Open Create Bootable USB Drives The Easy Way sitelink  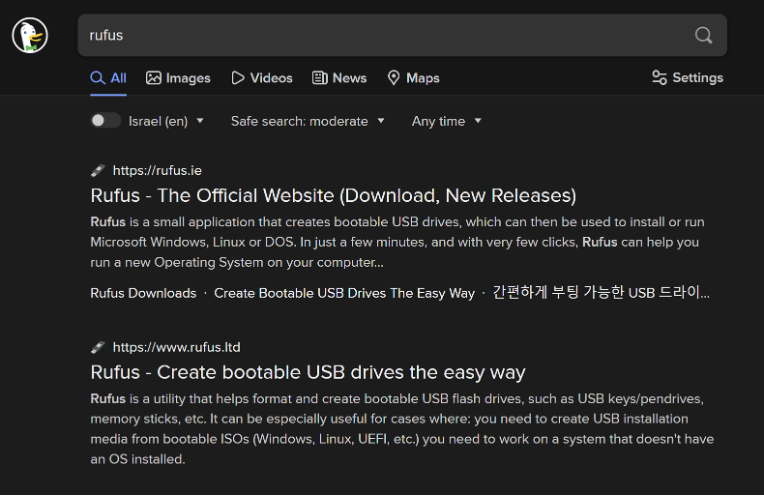tap(344, 293)
